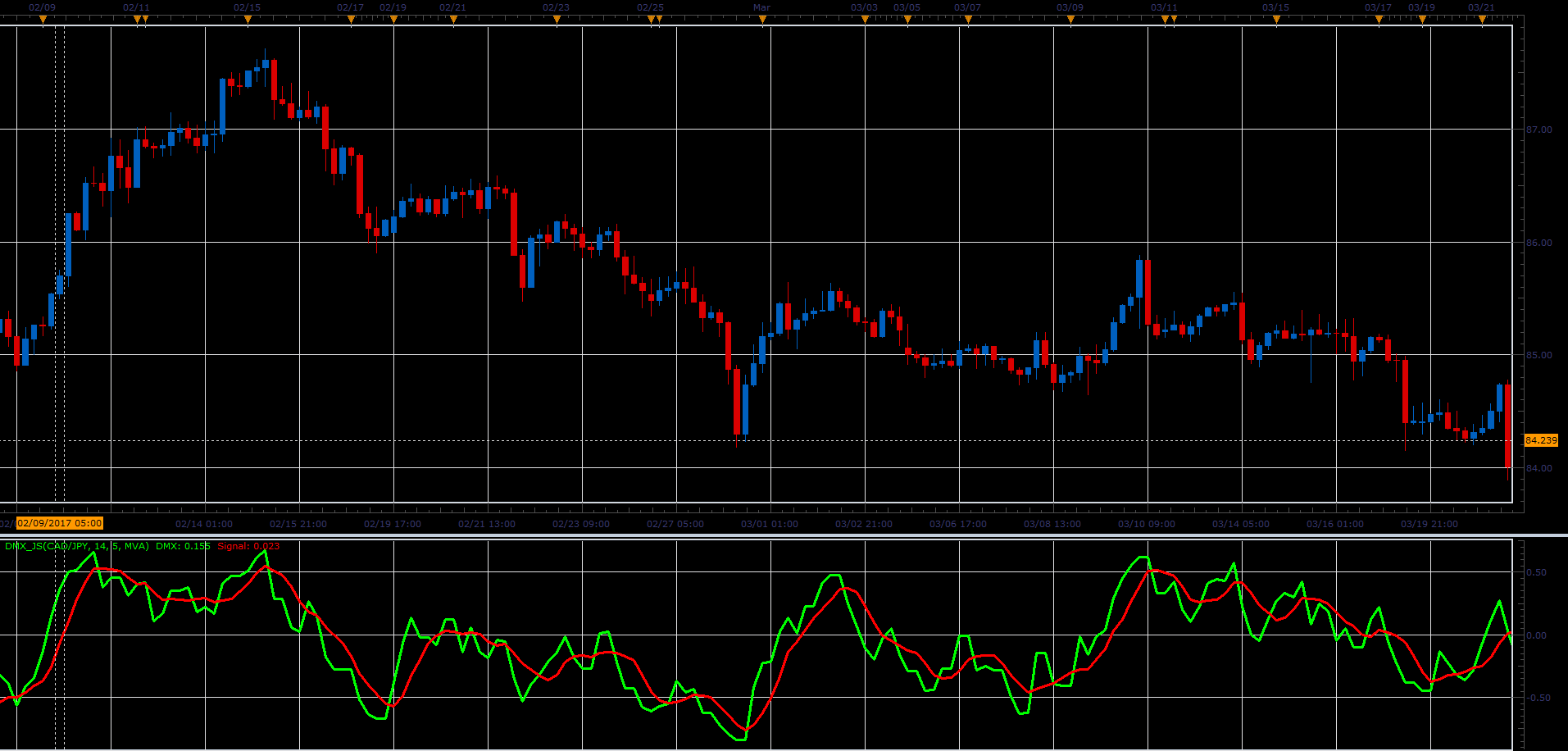1568x751 pixels.
Task: Click the orange marker beneath 02/19 date
Action: [393, 20]
